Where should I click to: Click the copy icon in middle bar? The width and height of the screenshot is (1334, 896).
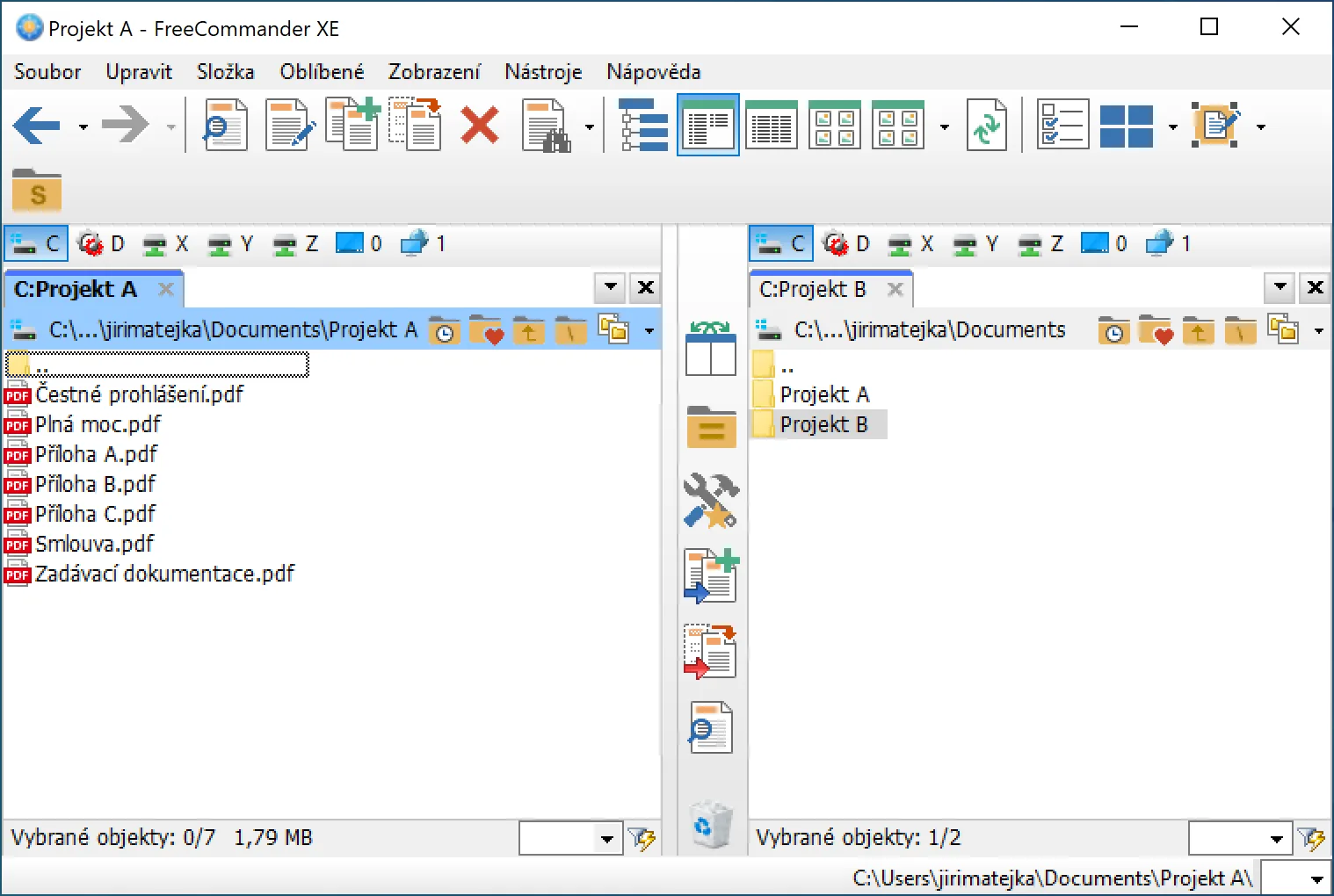coord(712,576)
